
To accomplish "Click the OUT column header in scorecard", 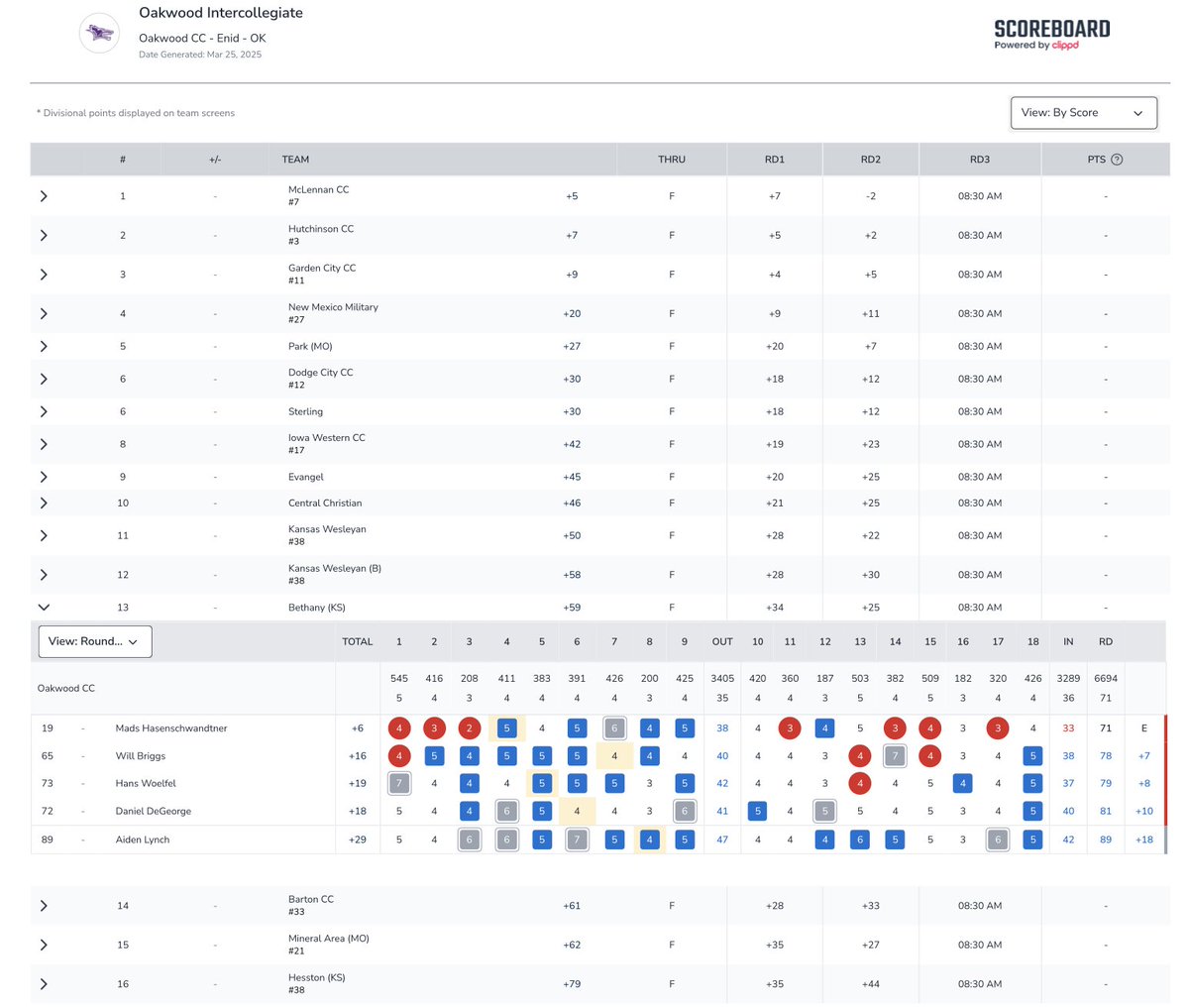I will pos(722,641).
